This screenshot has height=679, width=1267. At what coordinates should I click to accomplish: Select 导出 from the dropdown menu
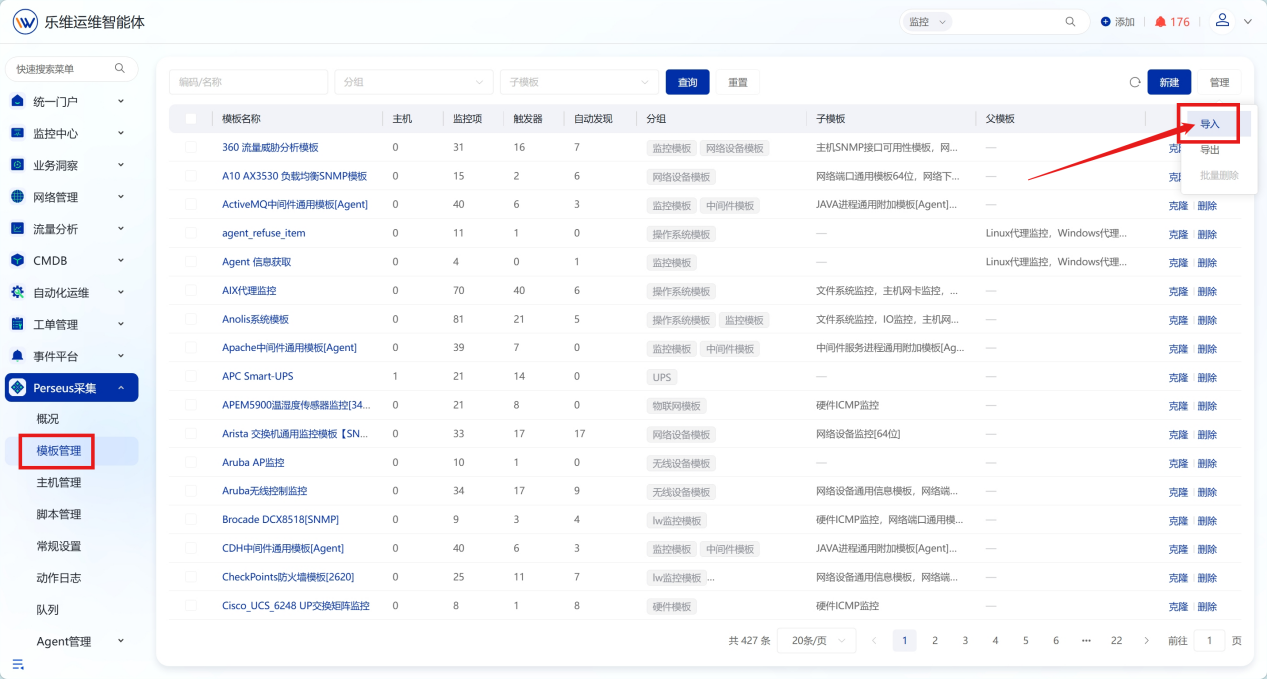coord(1210,150)
